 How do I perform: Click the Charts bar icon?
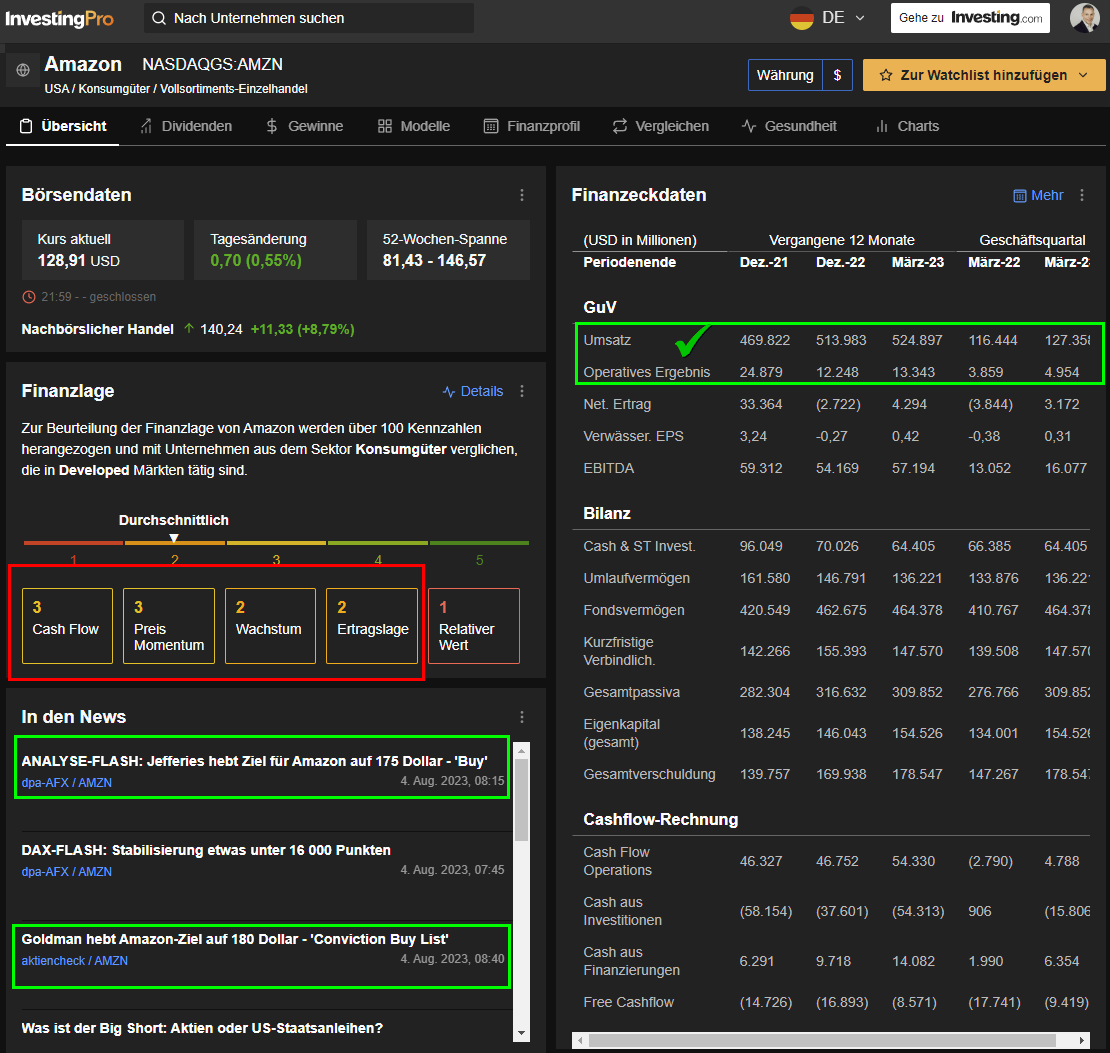[881, 126]
